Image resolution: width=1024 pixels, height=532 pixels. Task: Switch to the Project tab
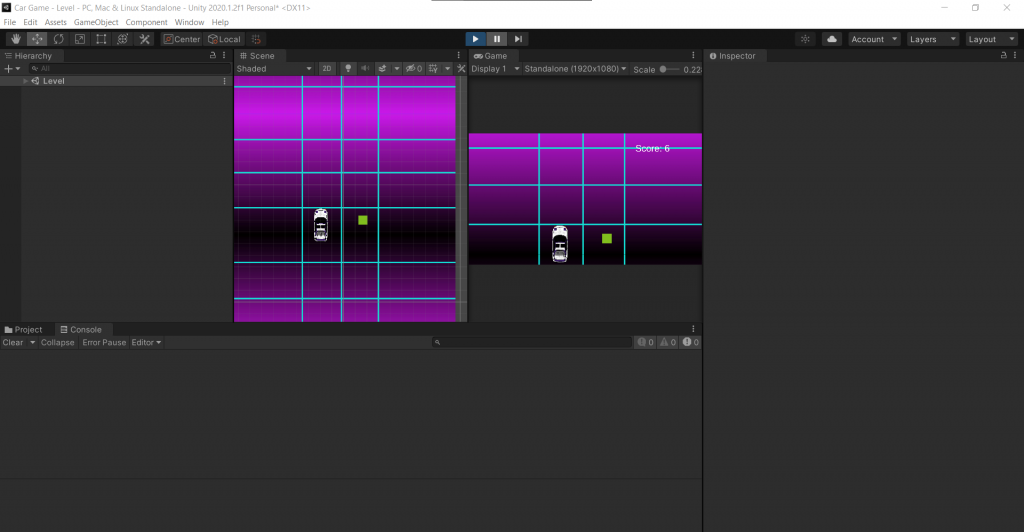coord(24,329)
